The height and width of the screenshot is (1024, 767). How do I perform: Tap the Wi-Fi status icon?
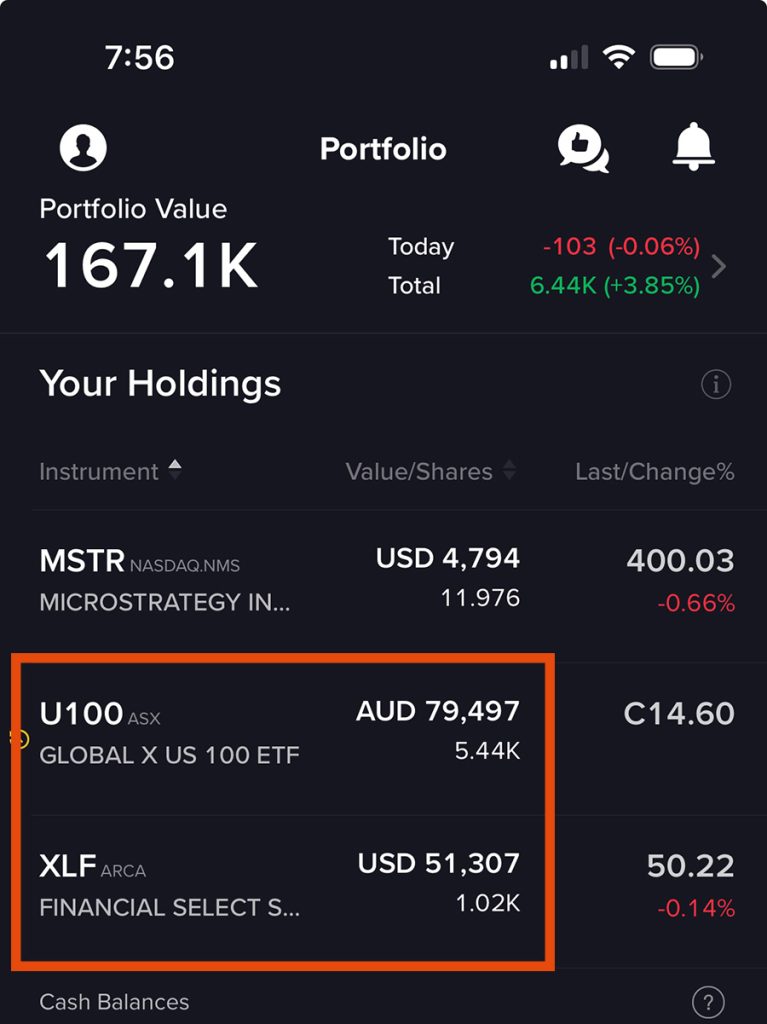click(x=619, y=57)
